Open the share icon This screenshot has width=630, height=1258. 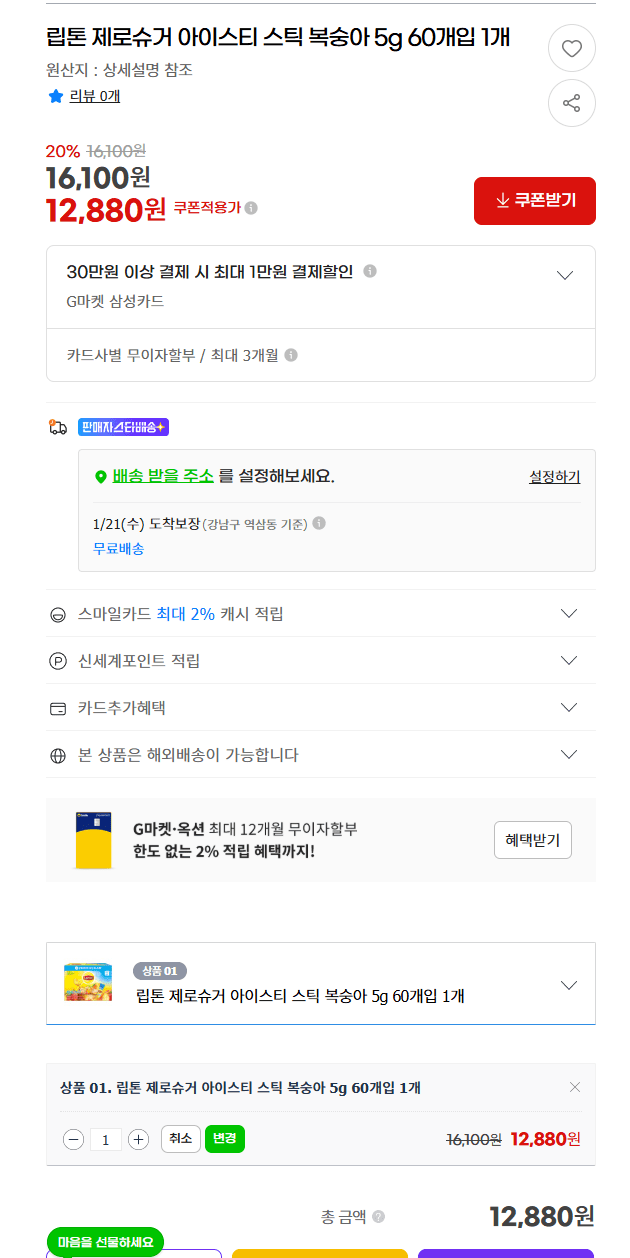pos(571,103)
